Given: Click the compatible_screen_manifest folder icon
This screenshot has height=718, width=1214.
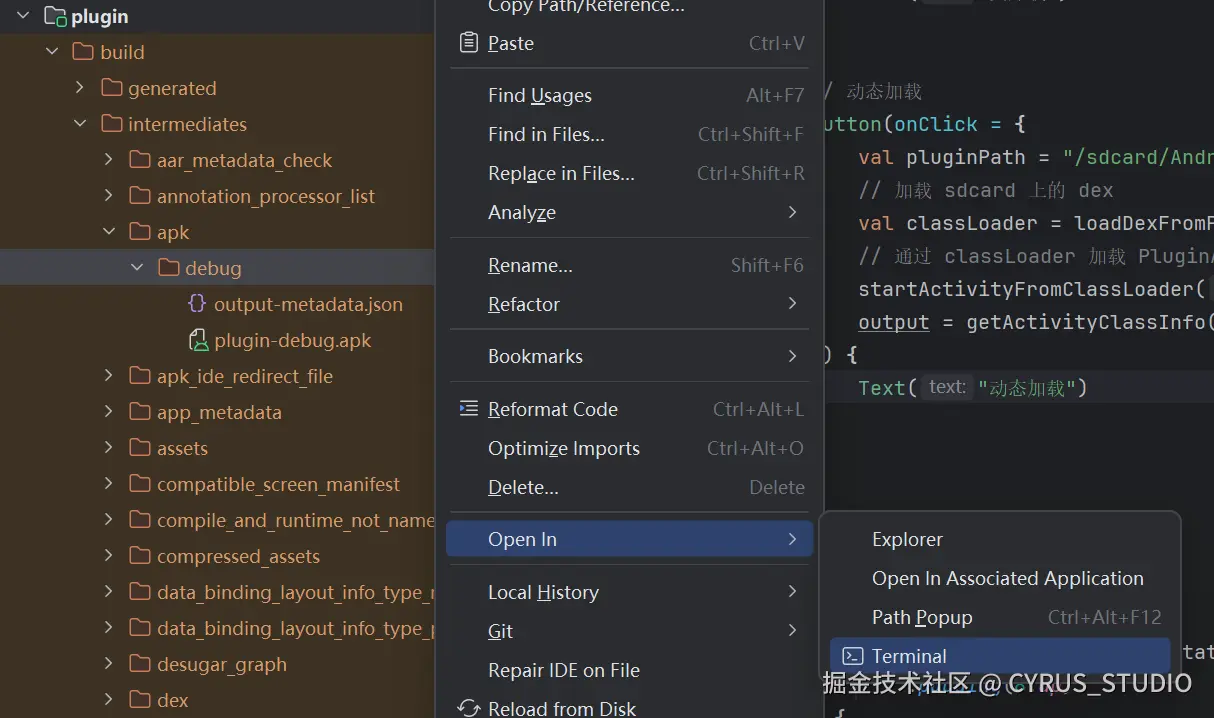Looking at the screenshot, I should [140, 484].
